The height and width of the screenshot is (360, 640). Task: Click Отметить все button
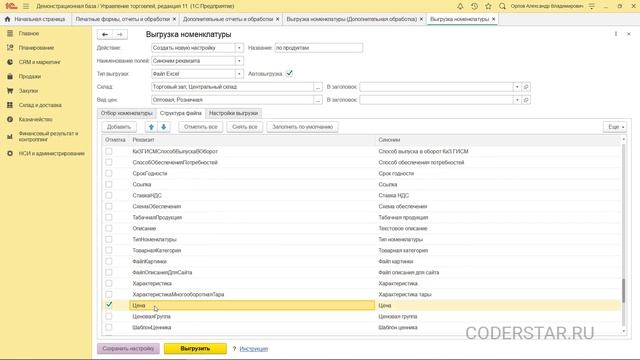[200, 127]
